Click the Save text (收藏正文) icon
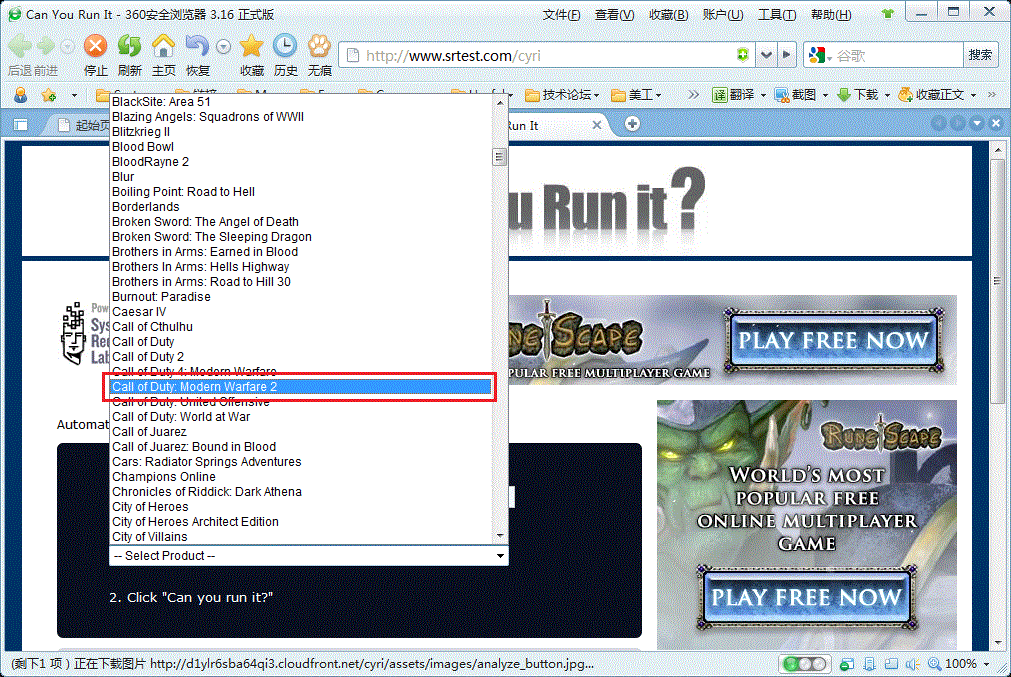1011x677 pixels. click(906, 95)
